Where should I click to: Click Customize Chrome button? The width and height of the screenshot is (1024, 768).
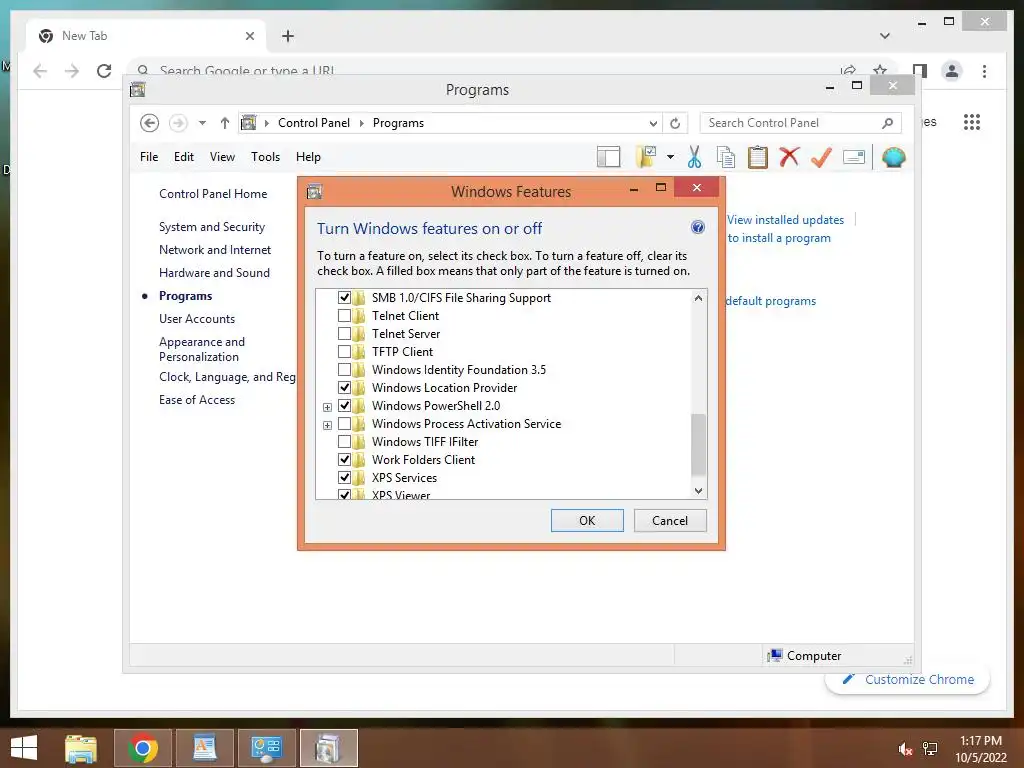908,680
